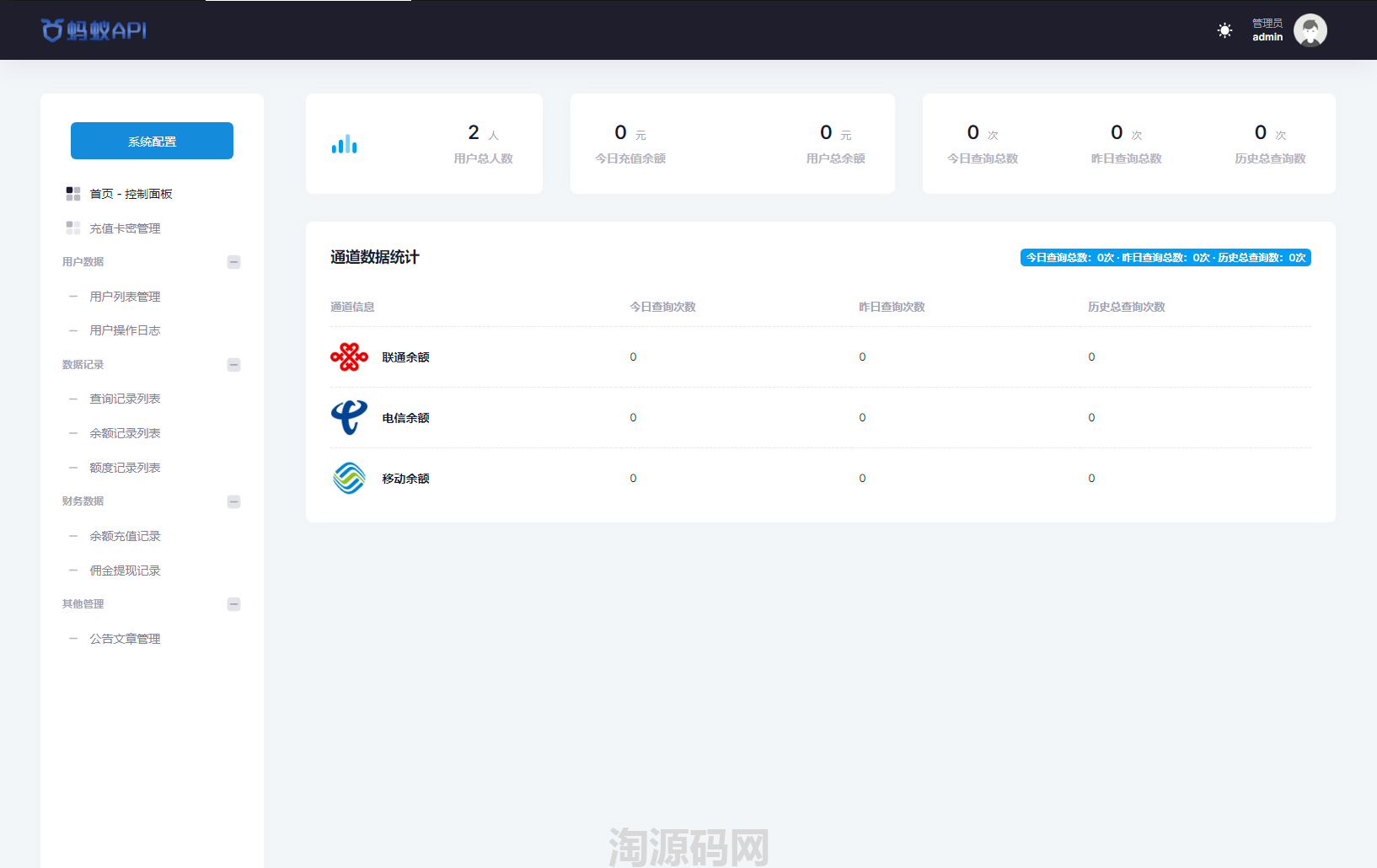
Task: Click 移动余额 historical total query count
Action: [x=1091, y=479]
